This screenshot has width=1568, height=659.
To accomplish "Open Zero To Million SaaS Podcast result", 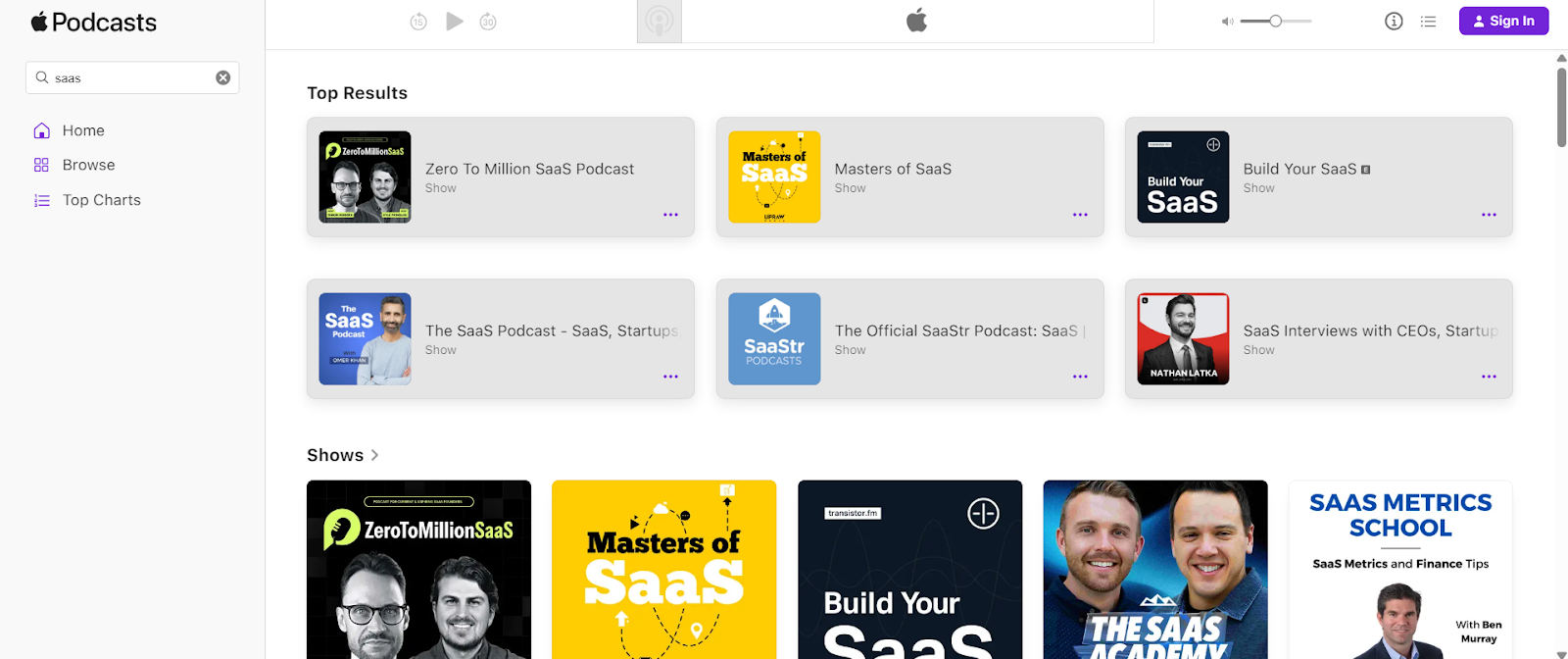I will tap(501, 177).
